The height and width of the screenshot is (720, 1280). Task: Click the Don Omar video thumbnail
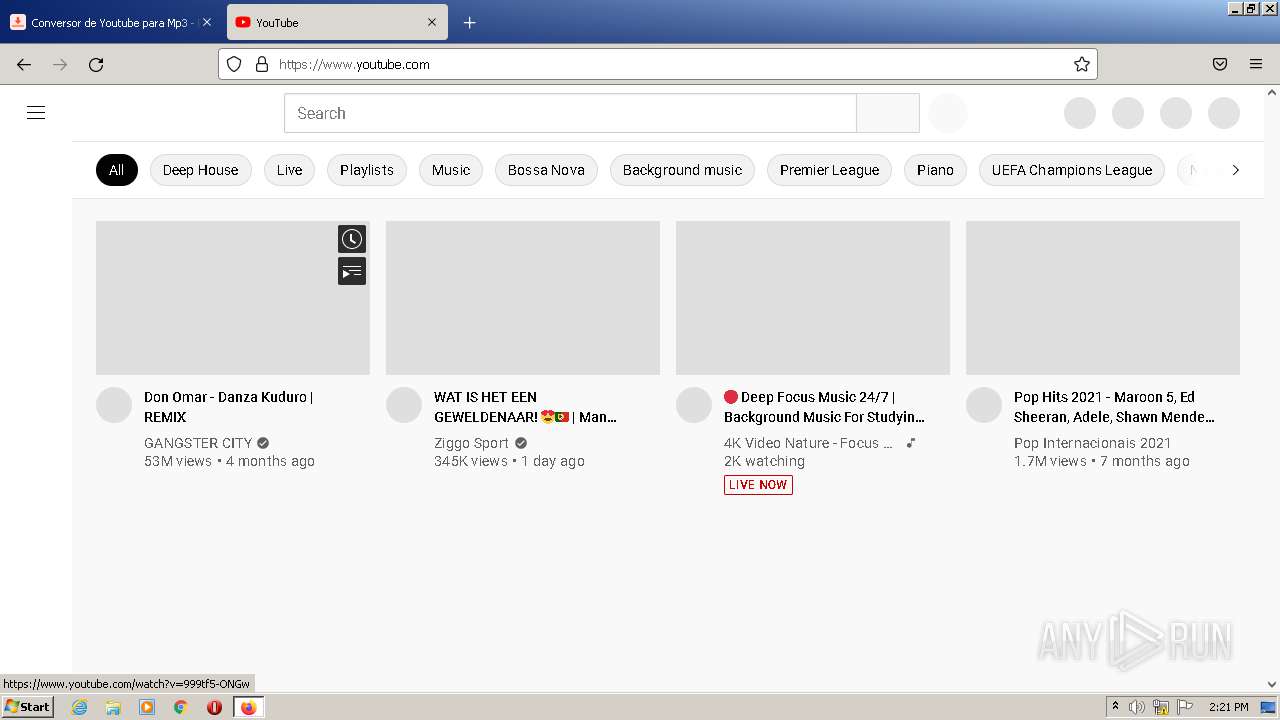233,298
